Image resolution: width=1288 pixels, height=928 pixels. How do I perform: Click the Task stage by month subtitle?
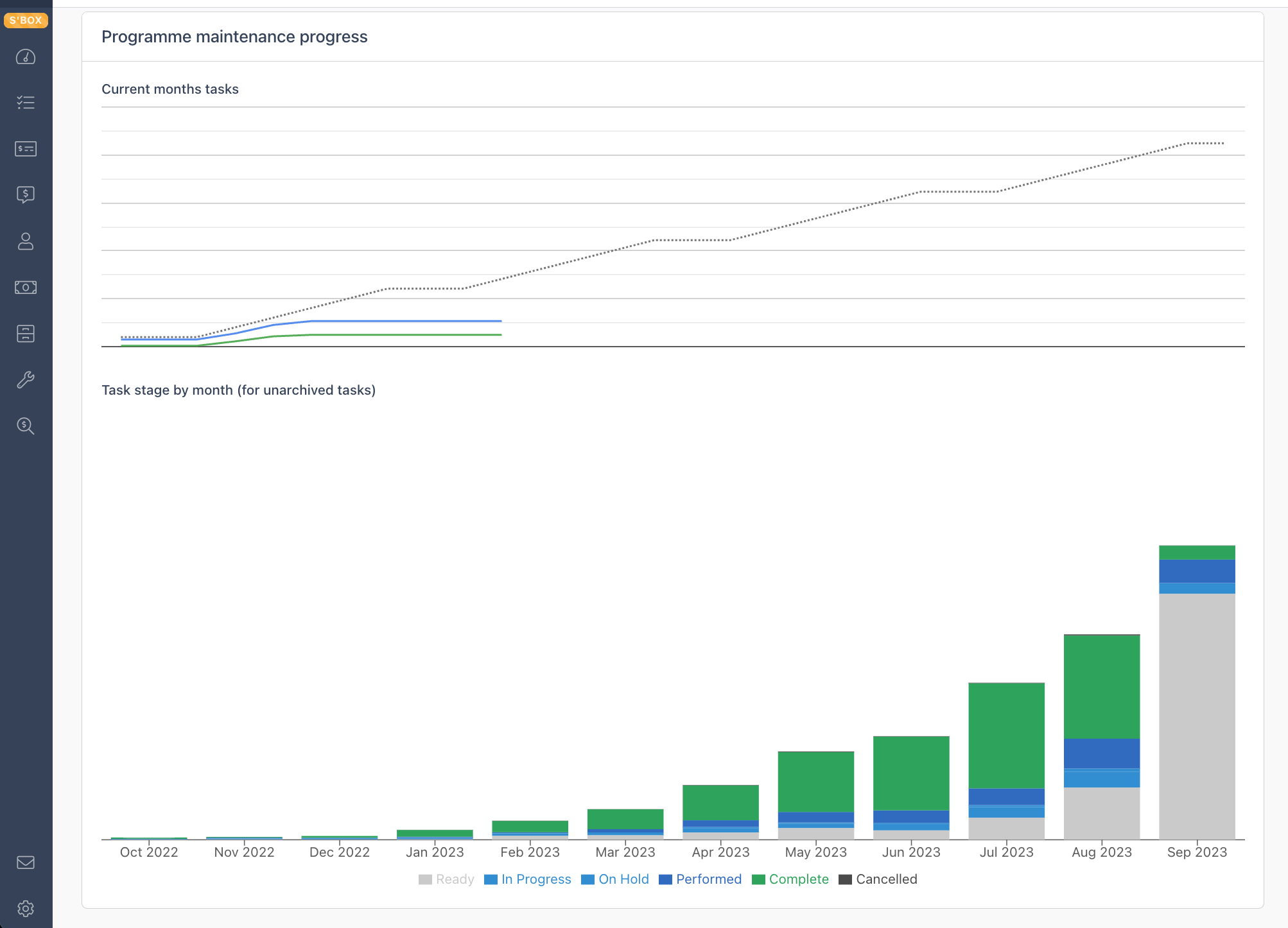239,390
